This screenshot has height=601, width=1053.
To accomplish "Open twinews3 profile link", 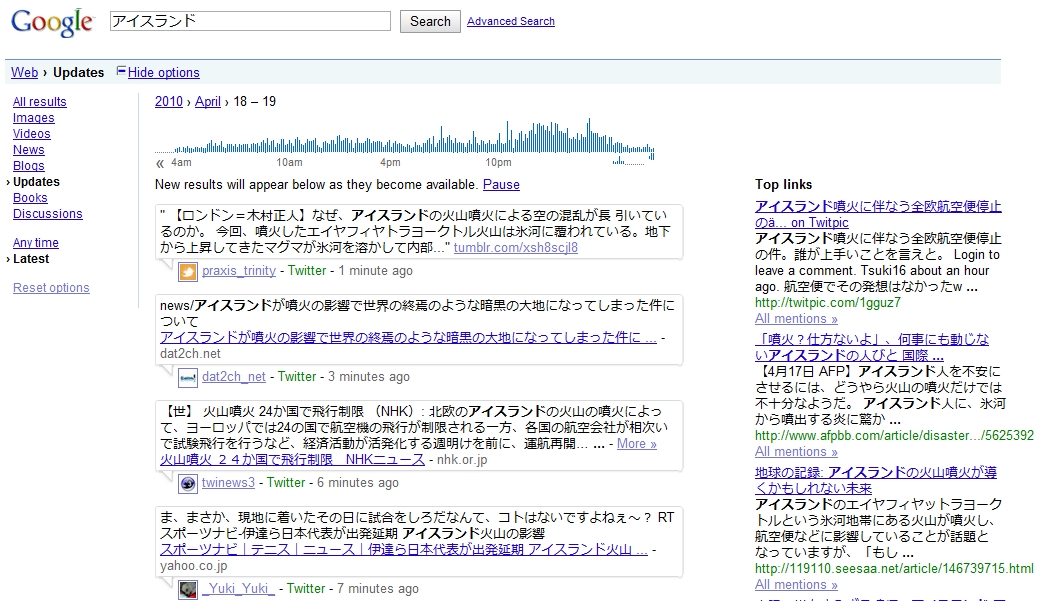I will click(228, 483).
